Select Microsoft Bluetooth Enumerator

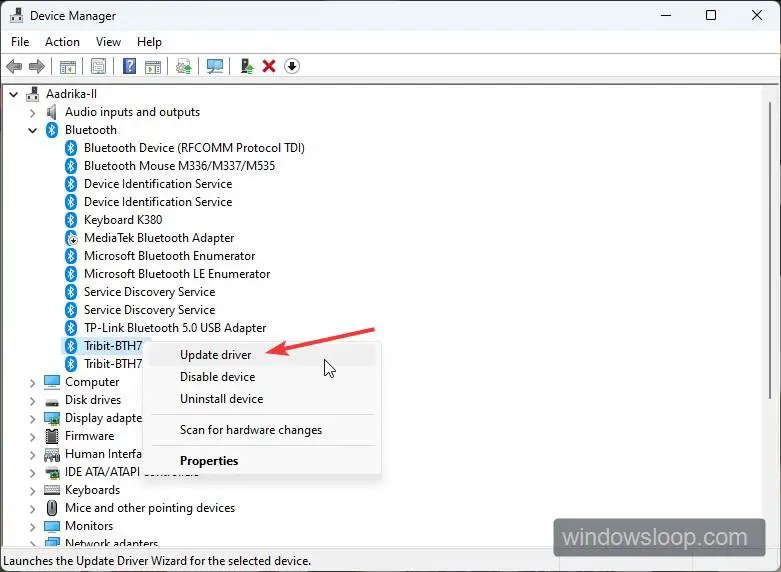[x=169, y=256]
